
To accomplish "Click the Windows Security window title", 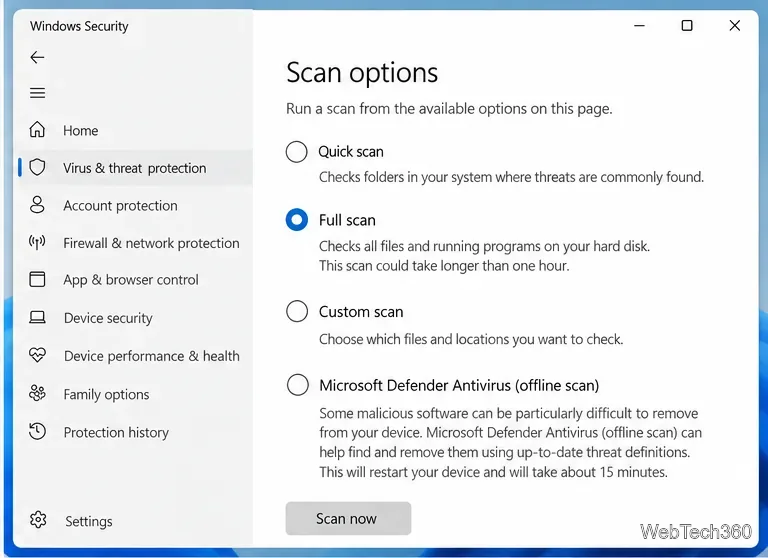I will tap(79, 26).
